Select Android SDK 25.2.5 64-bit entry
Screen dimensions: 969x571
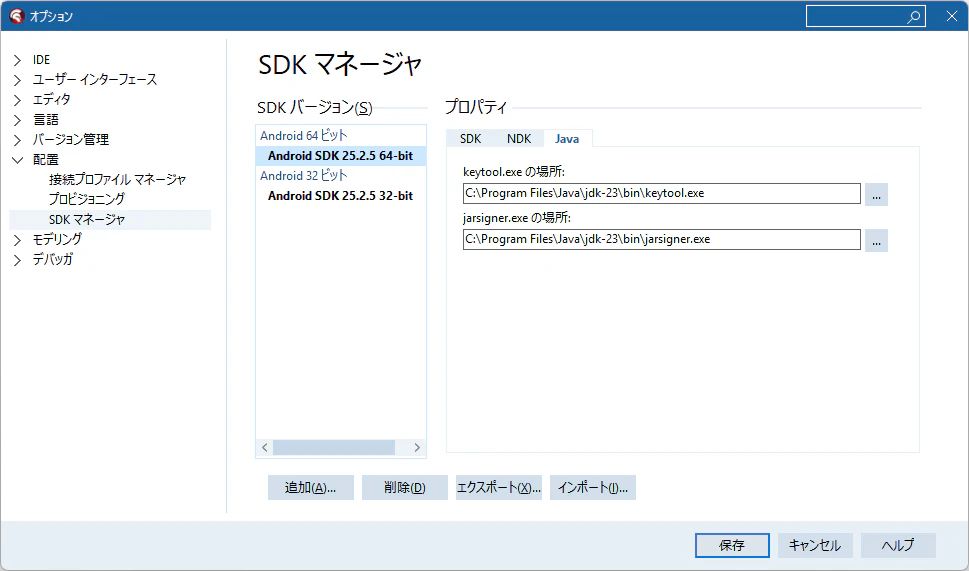pyautogui.click(x=341, y=156)
